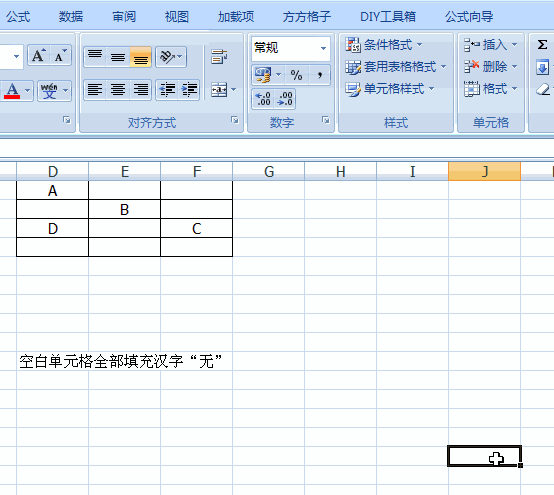The height and width of the screenshot is (495, 554).
Task: Open the DIY工具箱 ribbon tab
Action: point(388,17)
